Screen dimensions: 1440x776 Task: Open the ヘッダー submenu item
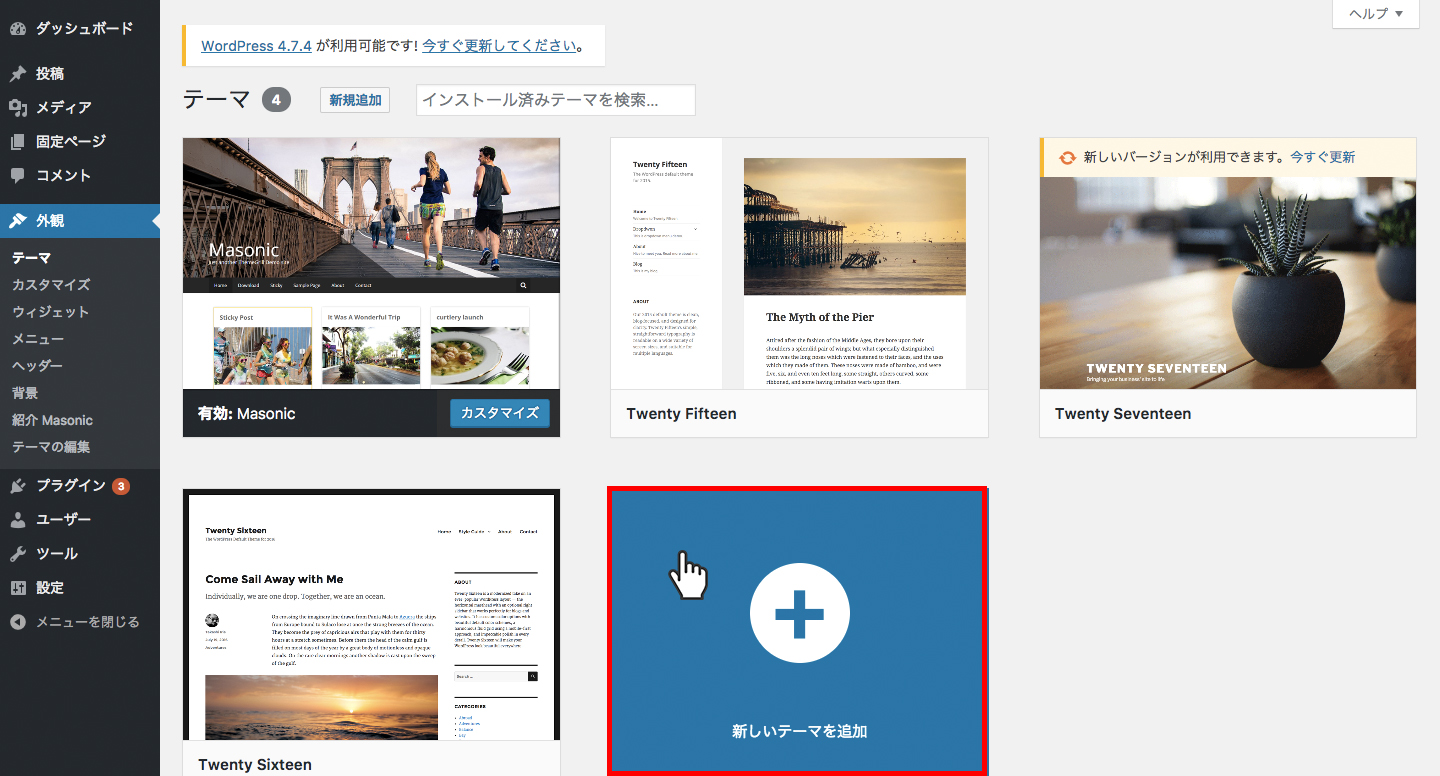point(38,366)
